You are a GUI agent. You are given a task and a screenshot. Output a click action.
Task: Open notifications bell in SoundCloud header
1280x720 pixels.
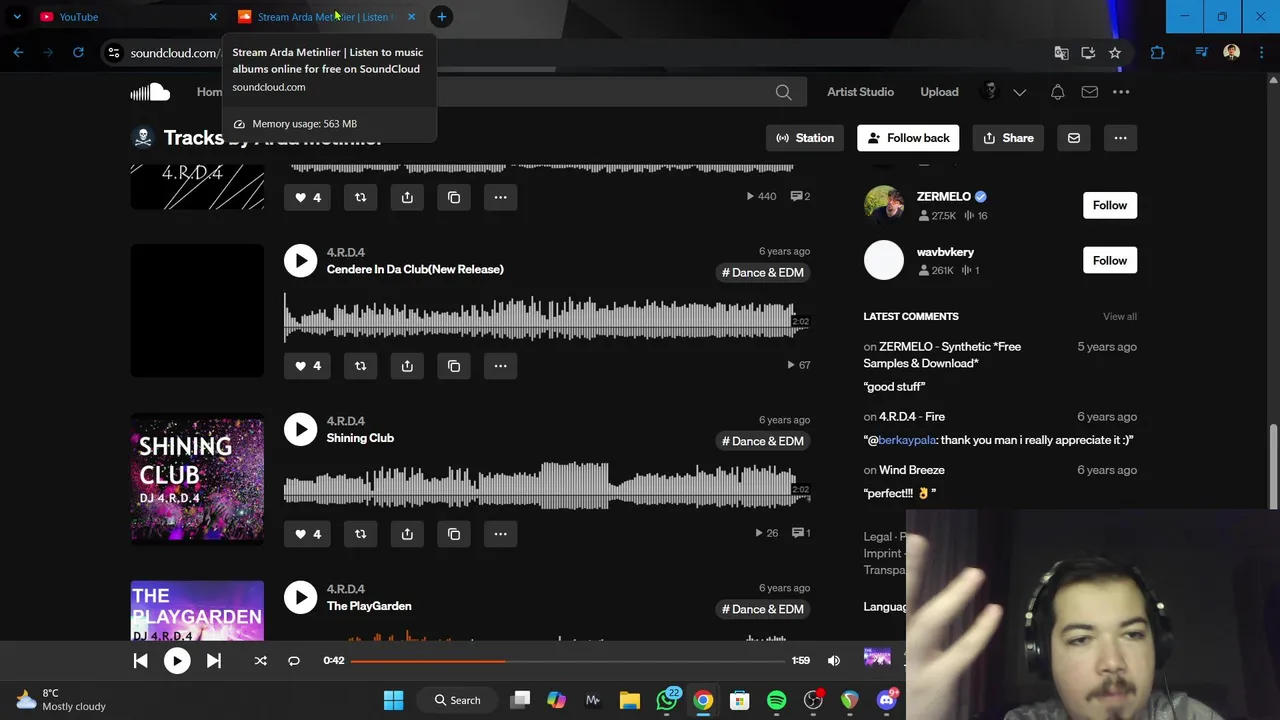point(1057,92)
